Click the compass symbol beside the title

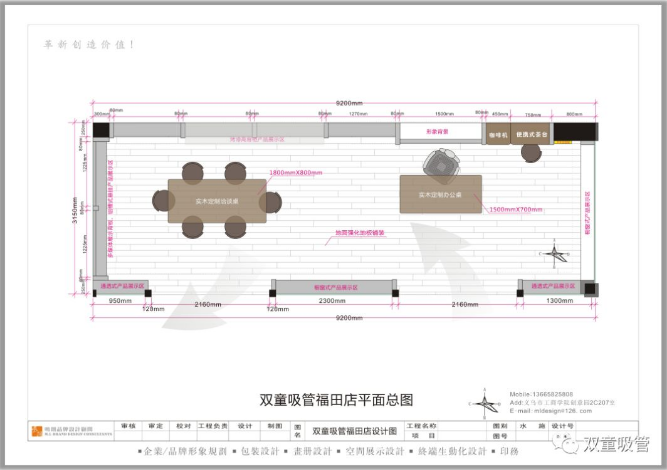(x=488, y=404)
